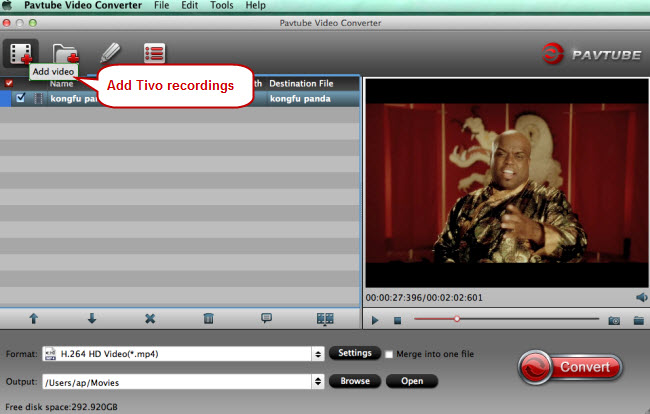Adjust the preview playback progress slider
Image resolution: width=650 pixels, height=414 pixels.
[507, 319]
